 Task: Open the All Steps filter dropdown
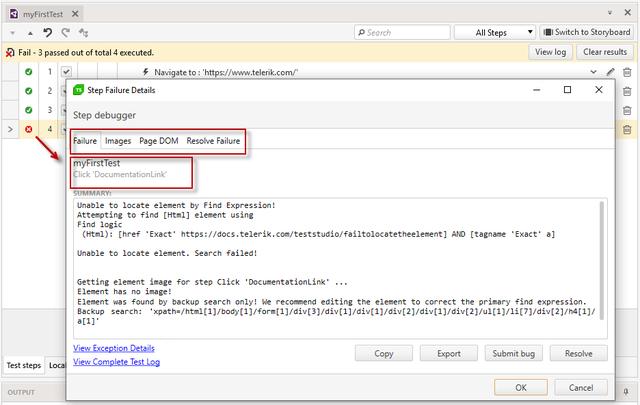[495, 32]
